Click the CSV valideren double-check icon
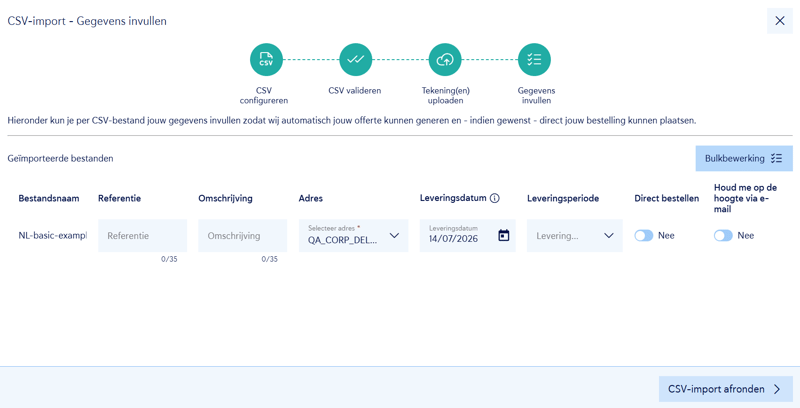The height and width of the screenshot is (408, 800). pos(356,60)
